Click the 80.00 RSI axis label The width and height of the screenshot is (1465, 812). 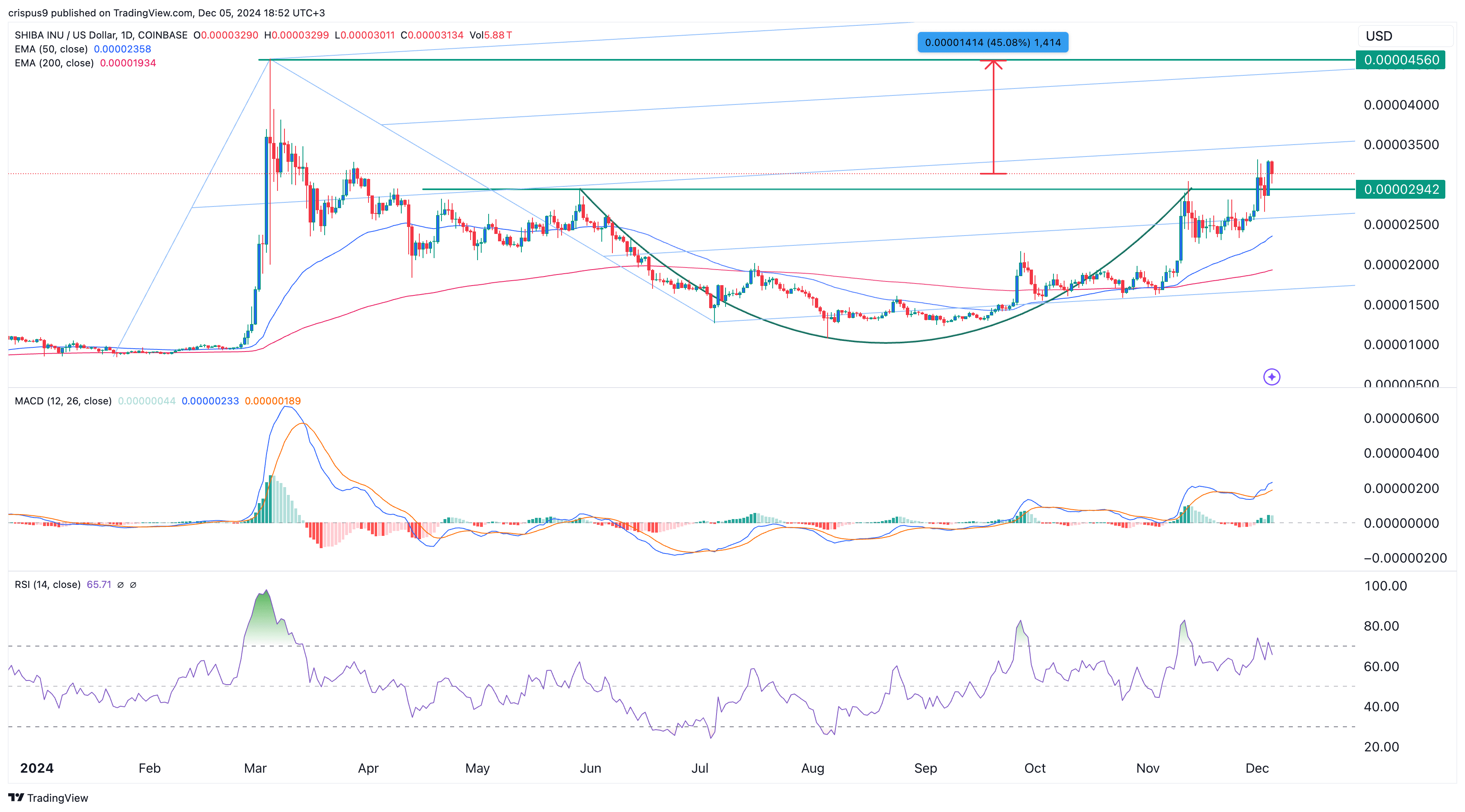[x=1381, y=626]
